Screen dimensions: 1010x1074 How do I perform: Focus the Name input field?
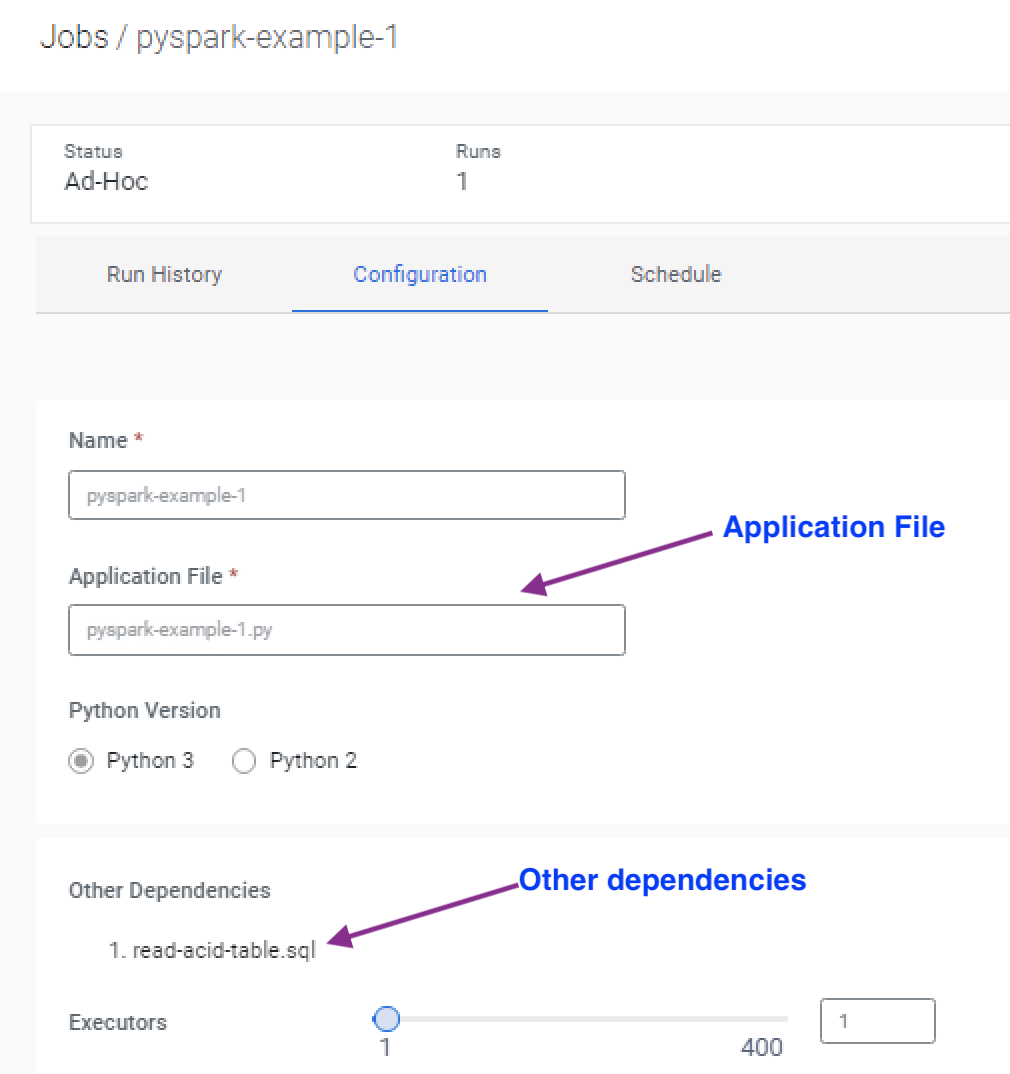pyautogui.click(x=346, y=495)
